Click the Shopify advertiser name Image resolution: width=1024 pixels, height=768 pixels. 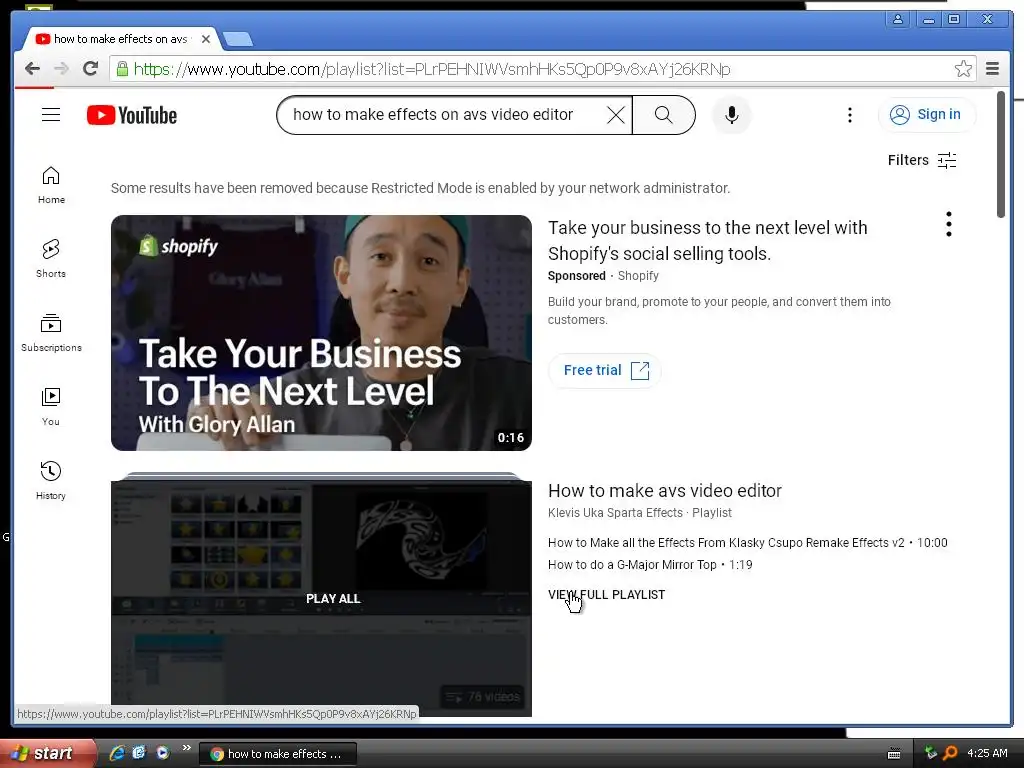[638, 276]
